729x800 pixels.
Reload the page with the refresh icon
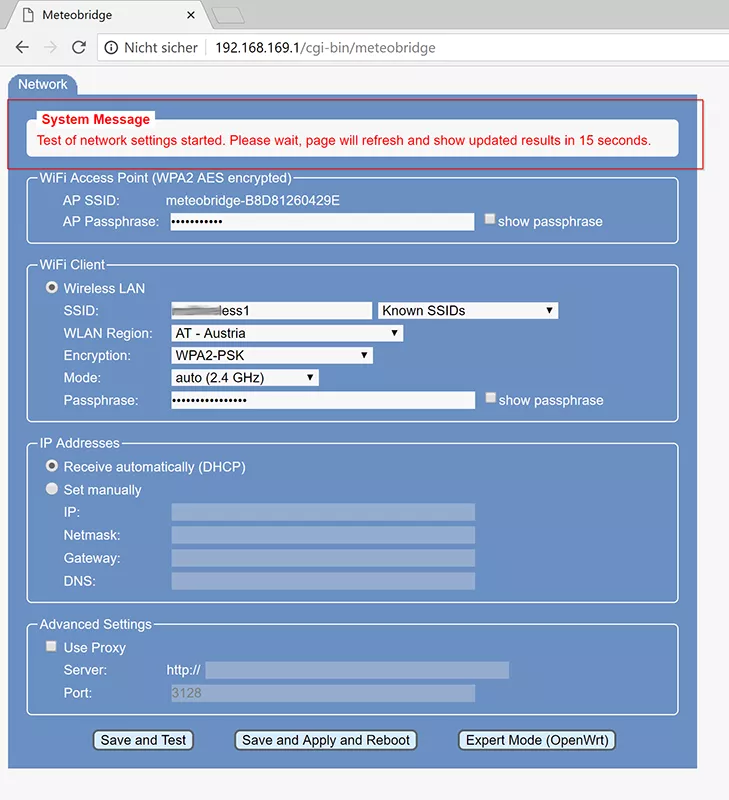coord(79,47)
